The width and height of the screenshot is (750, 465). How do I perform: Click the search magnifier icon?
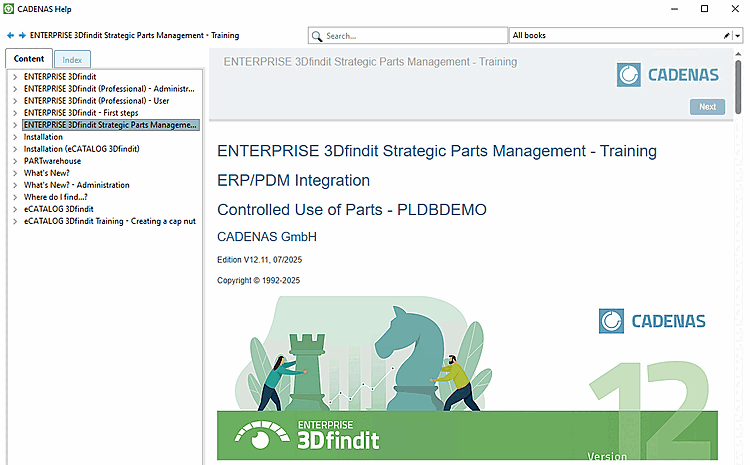click(317, 36)
